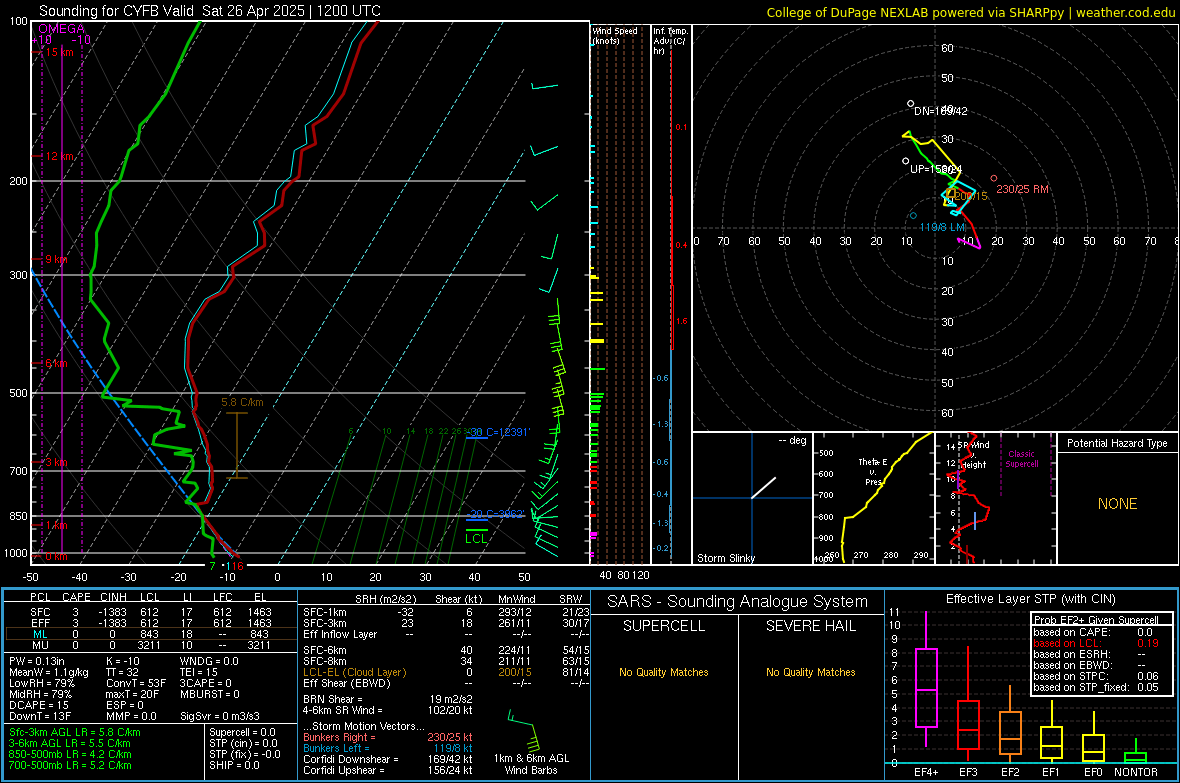The image size is (1180, 783).
Task: Click the 3 km height marker
Action: pyautogui.click(x=56, y=462)
